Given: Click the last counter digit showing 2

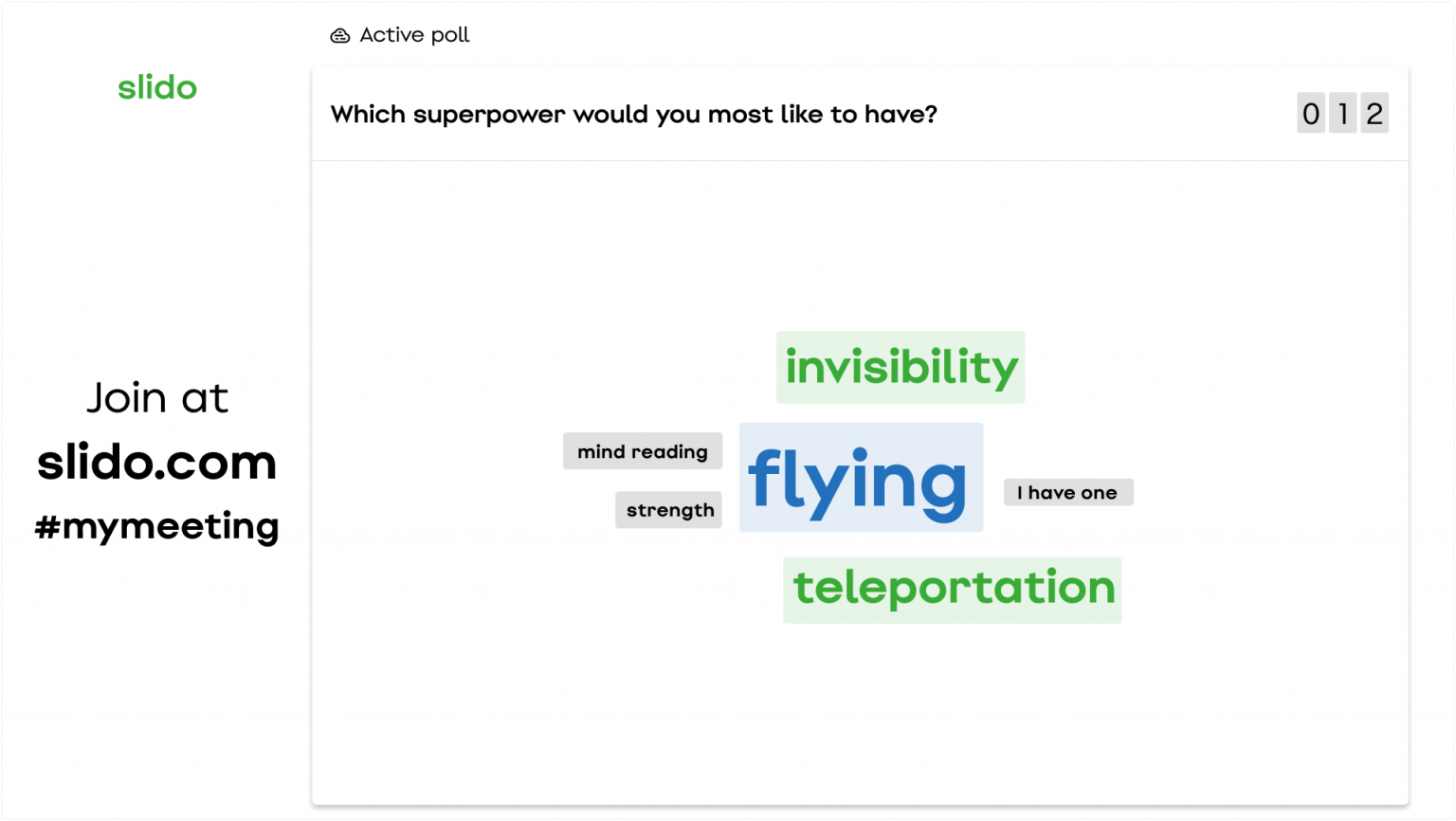Looking at the screenshot, I should (1374, 114).
